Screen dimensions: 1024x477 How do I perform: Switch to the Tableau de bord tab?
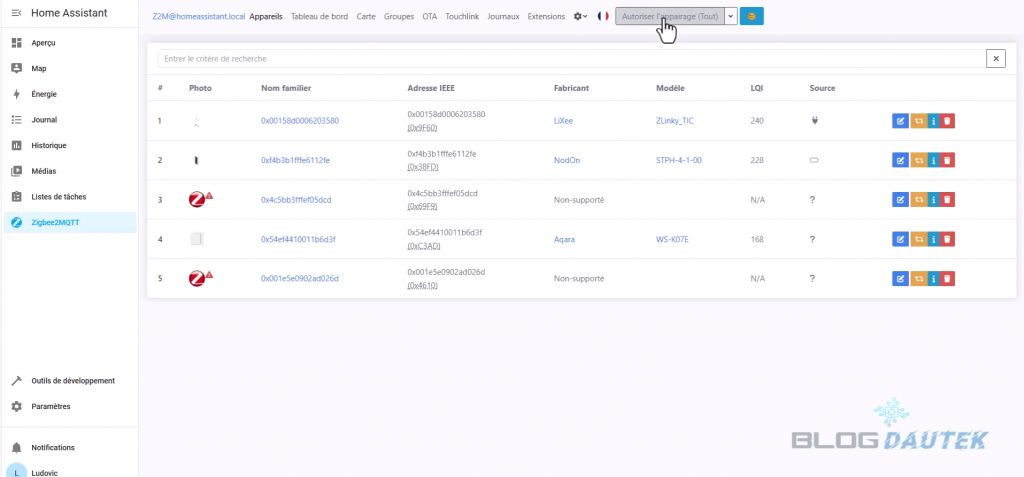(x=319, y=17)
